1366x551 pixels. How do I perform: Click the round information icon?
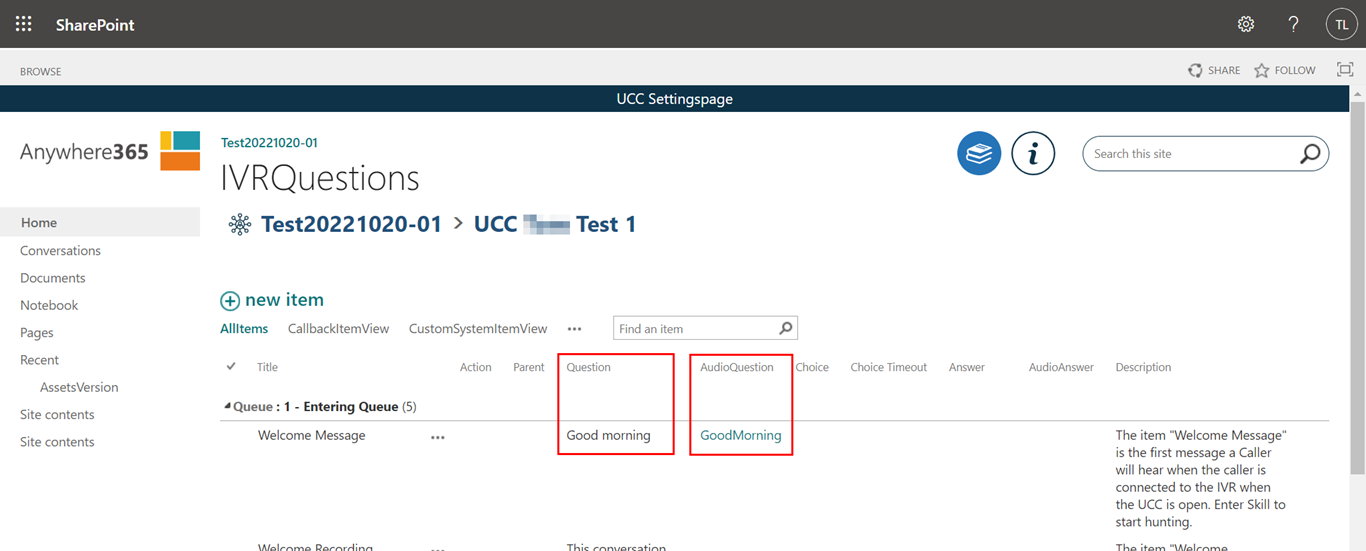pos(1033,154)
